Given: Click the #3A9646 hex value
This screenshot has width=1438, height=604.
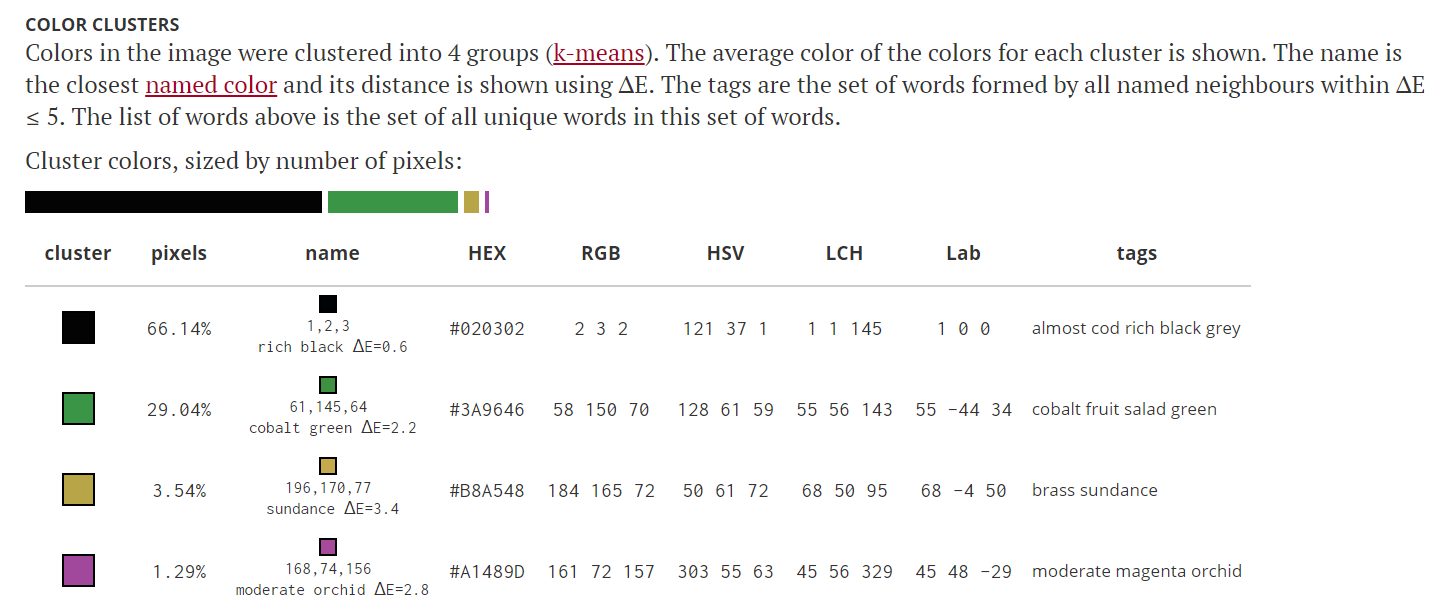Looking at the screenshot, I should pyautogui.click(x=487, y=410).
